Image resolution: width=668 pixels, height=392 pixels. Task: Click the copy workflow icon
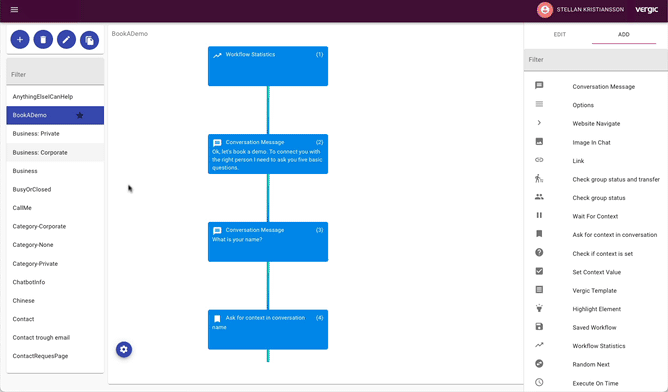[89, 40]
